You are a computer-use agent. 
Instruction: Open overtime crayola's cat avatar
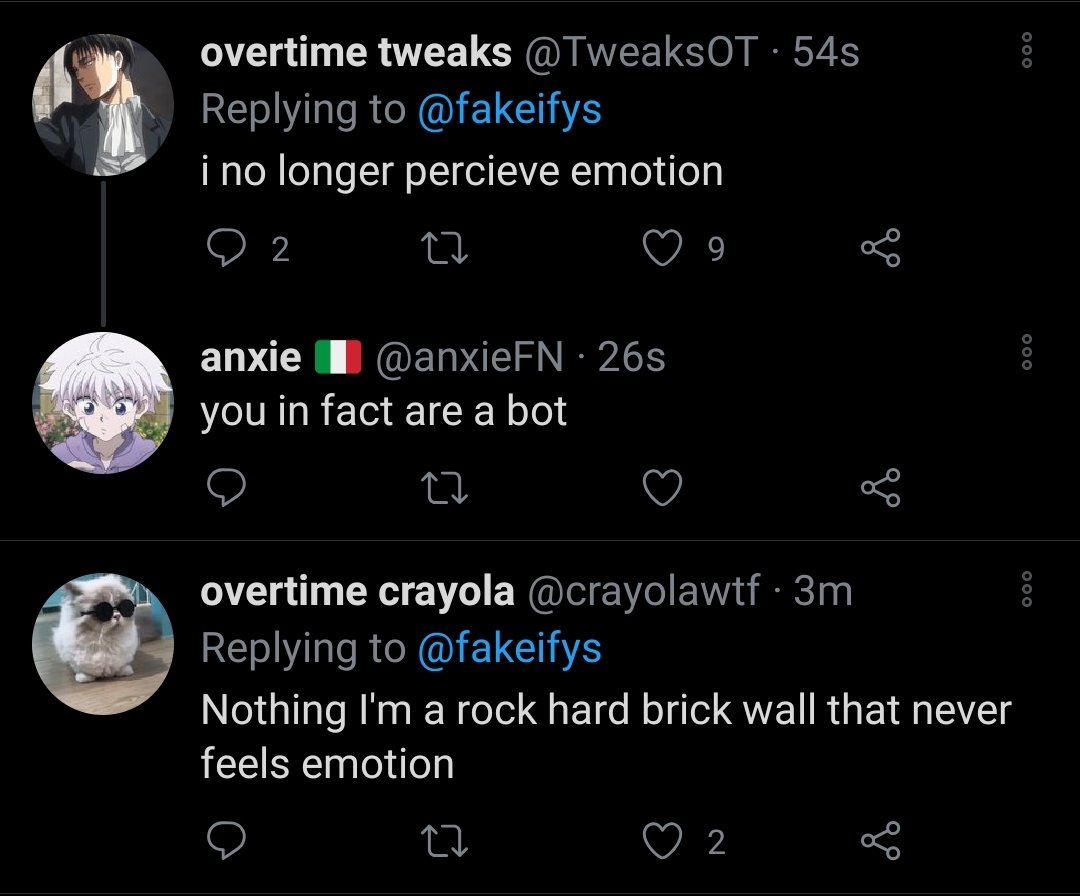(104, 643)
